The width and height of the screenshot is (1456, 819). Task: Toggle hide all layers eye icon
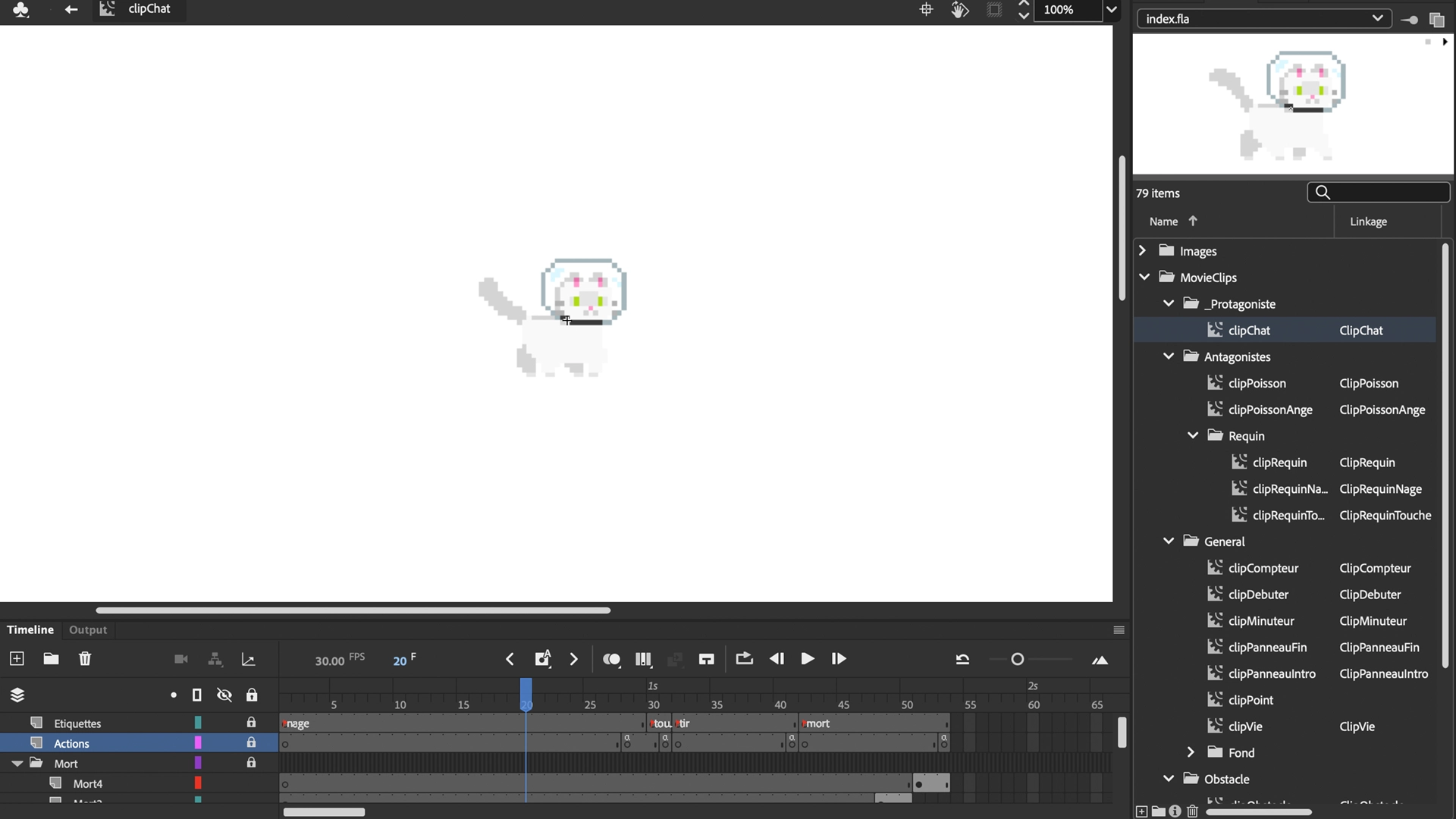[224, 695]
